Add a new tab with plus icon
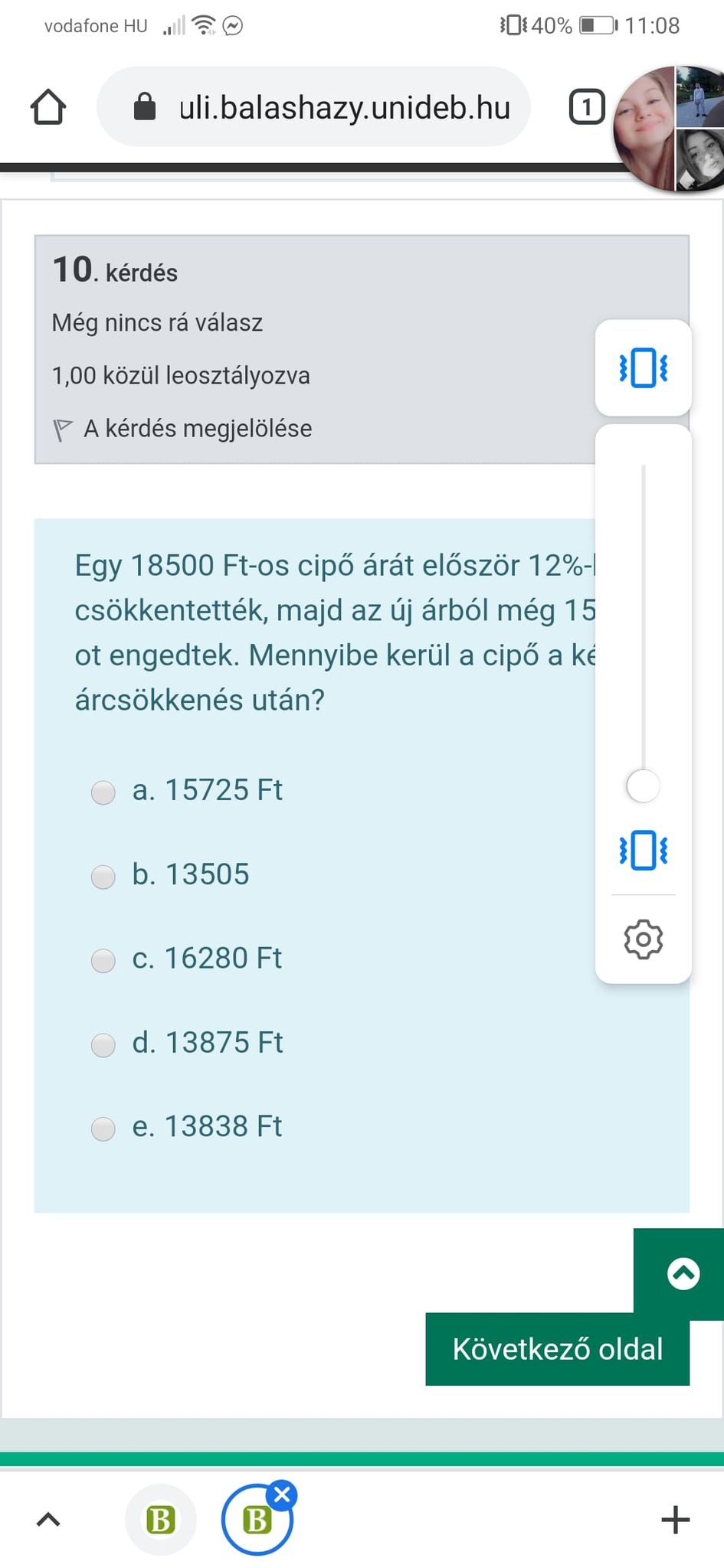The width and height of the screenshot is (724, 1568). pos(675,1519)
